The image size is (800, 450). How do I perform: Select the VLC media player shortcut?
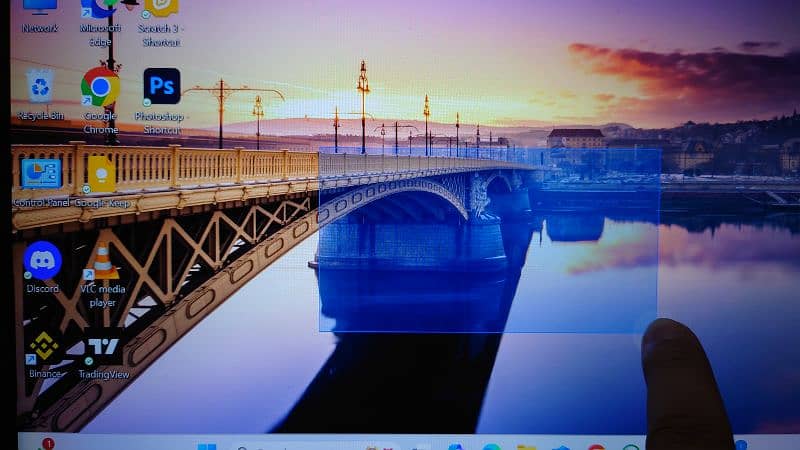tap(103, 262)
